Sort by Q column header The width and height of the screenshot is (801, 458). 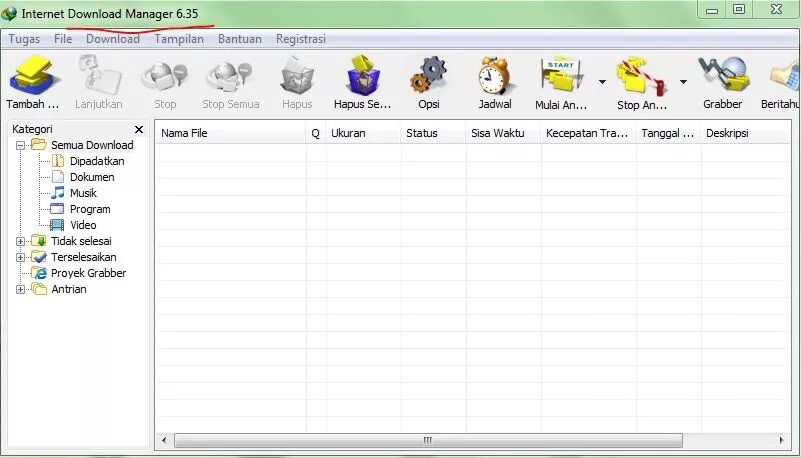point(316,133)
